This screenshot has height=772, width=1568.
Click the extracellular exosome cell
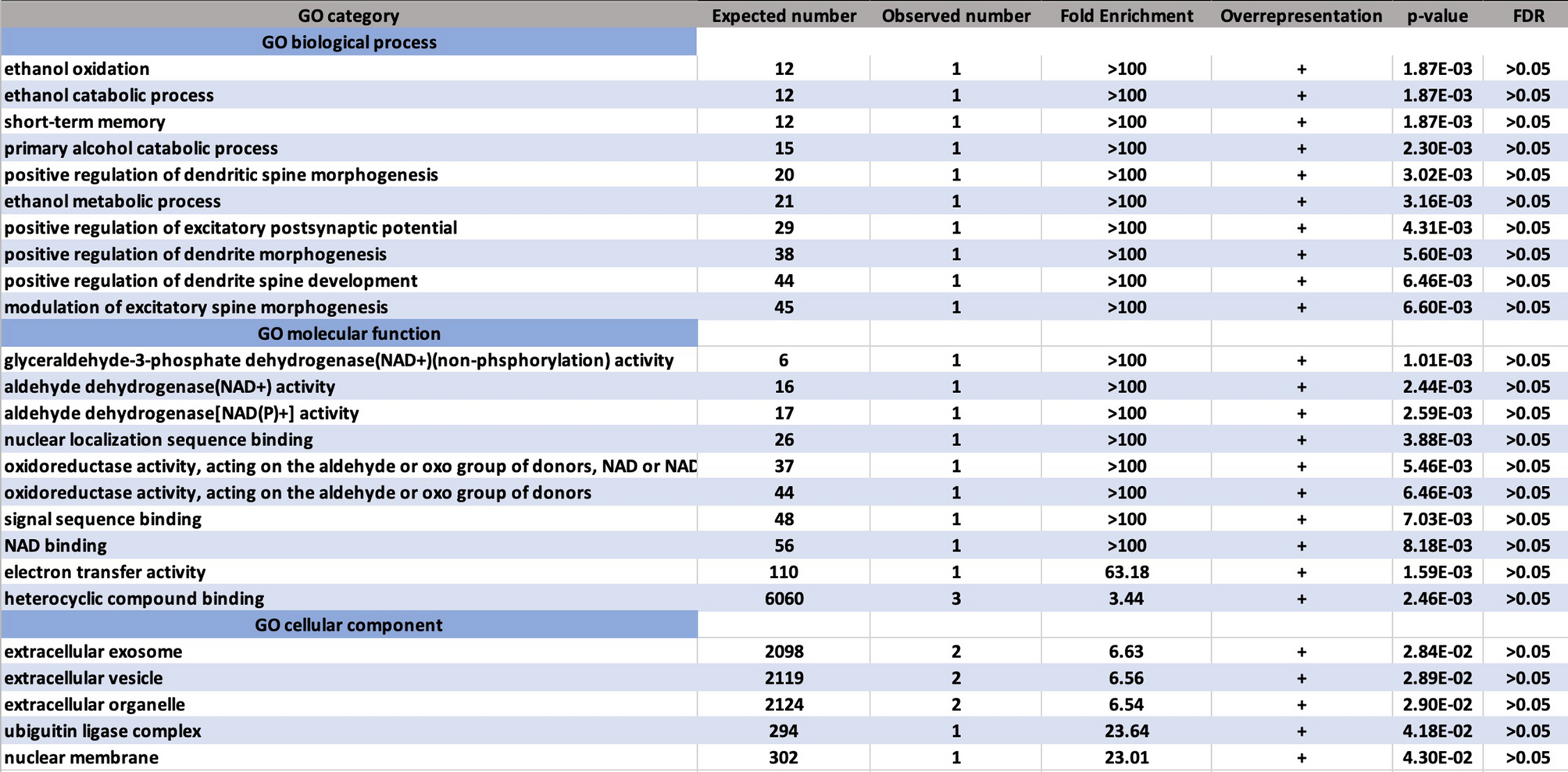(348, 652)
